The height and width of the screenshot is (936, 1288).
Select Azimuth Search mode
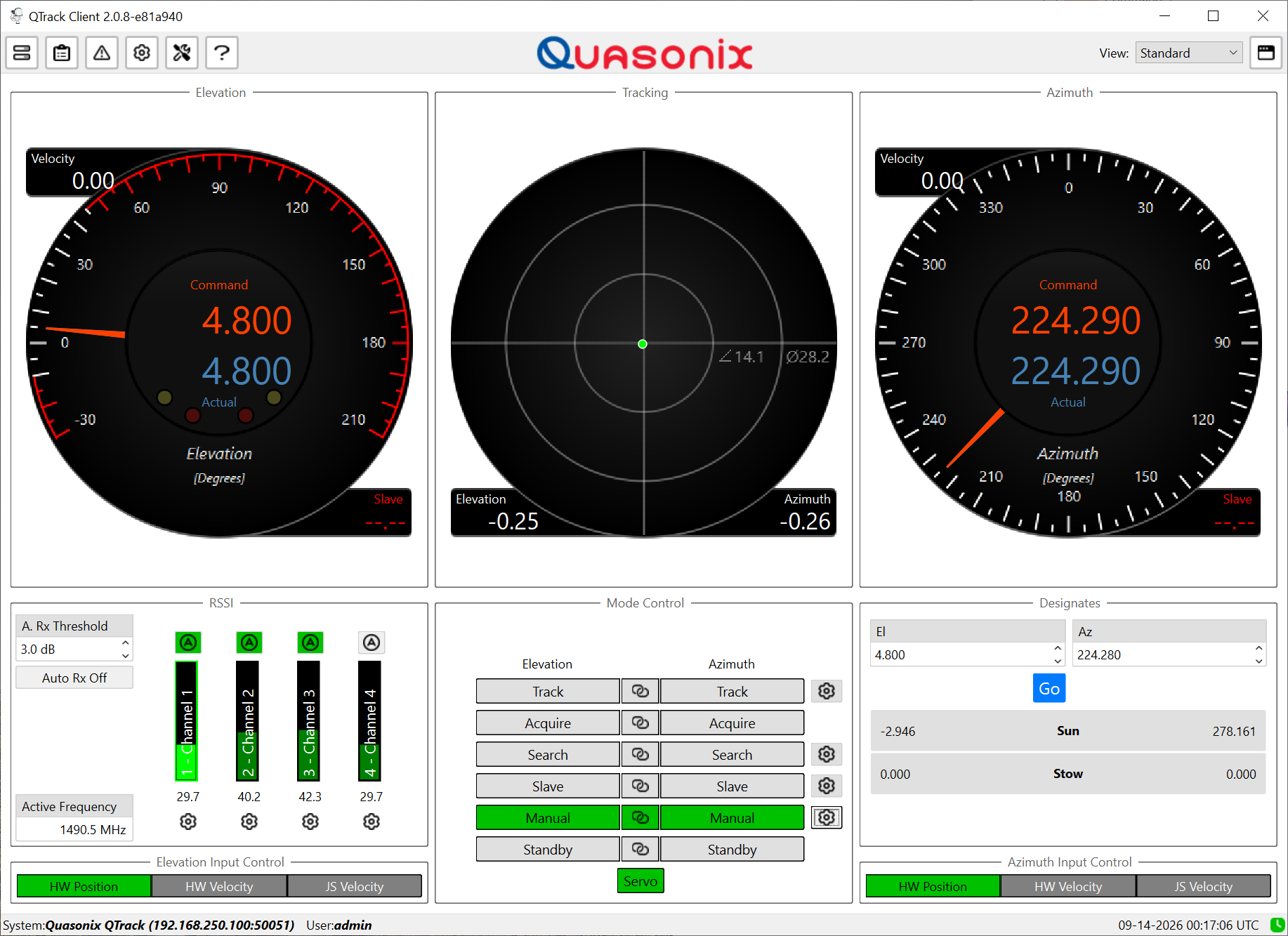coord(732,755)
